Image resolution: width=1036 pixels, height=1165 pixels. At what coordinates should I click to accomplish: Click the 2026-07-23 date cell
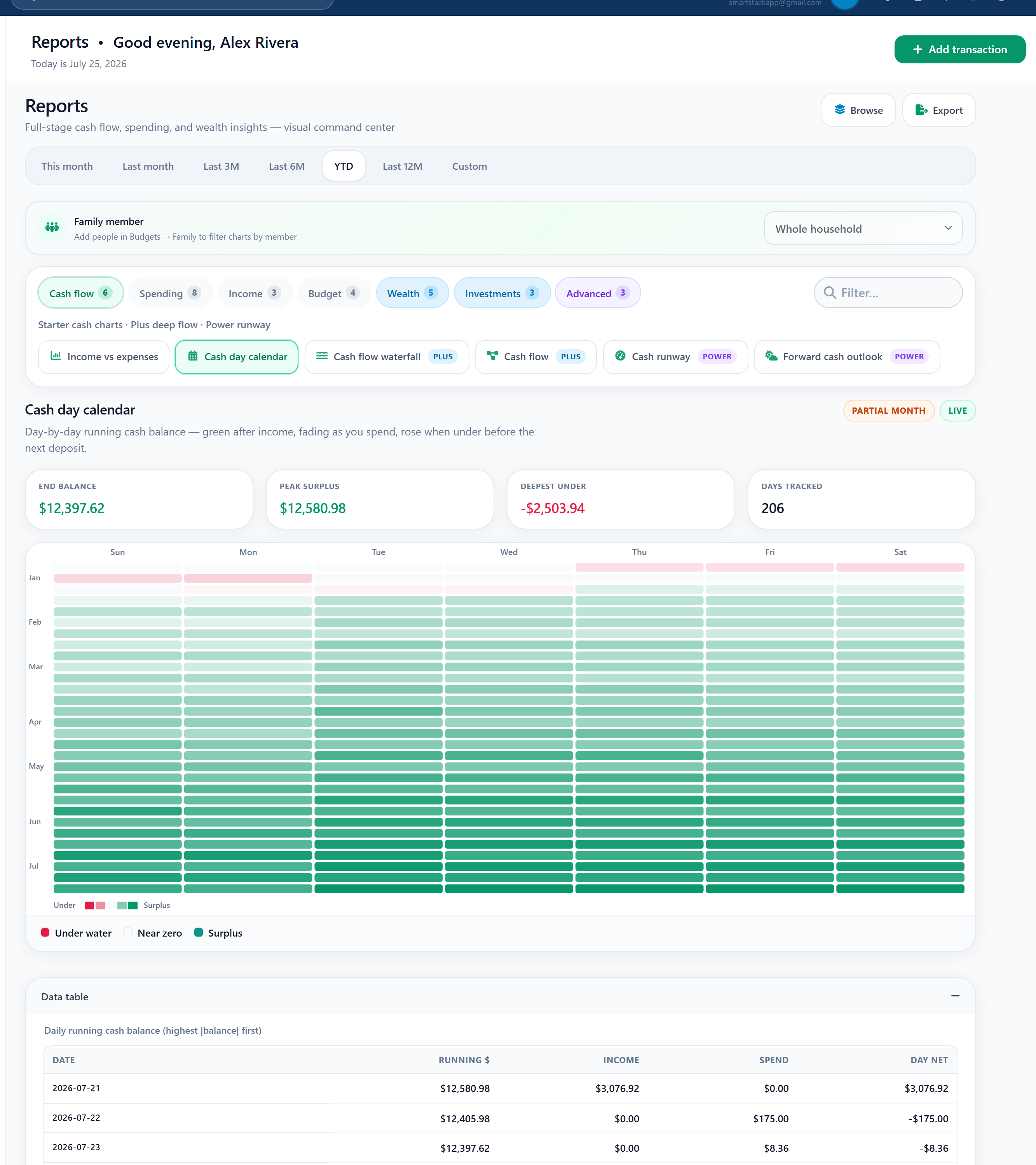coord(77,1148)
